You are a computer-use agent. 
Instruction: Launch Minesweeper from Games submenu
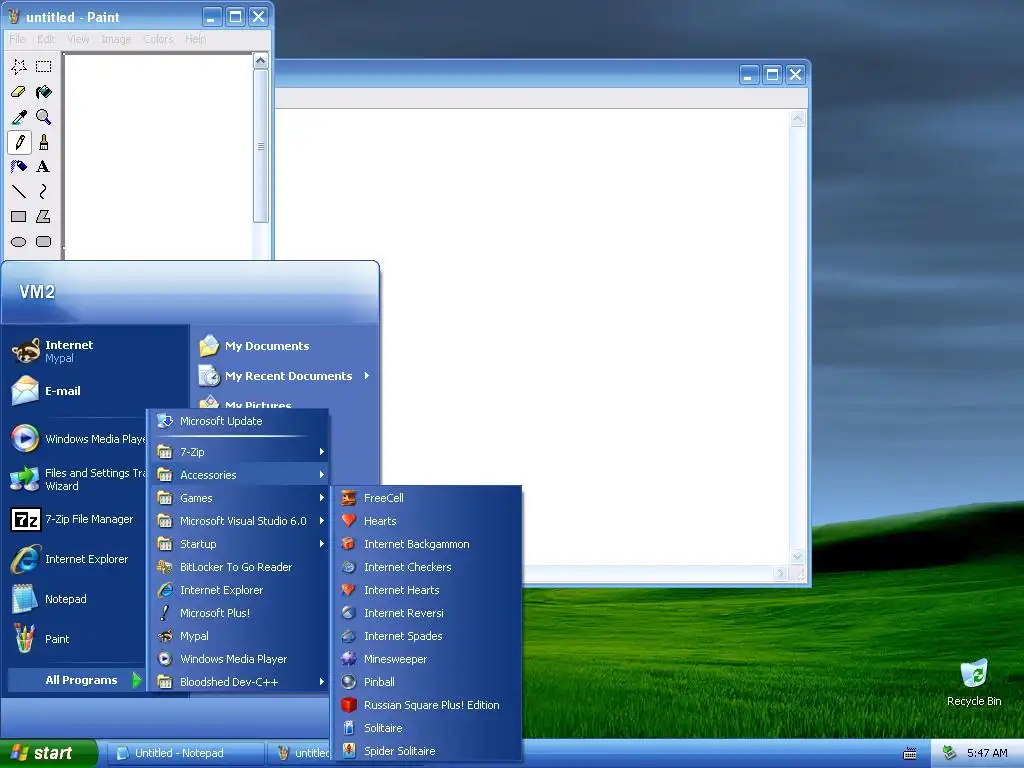tap(428, 659)
